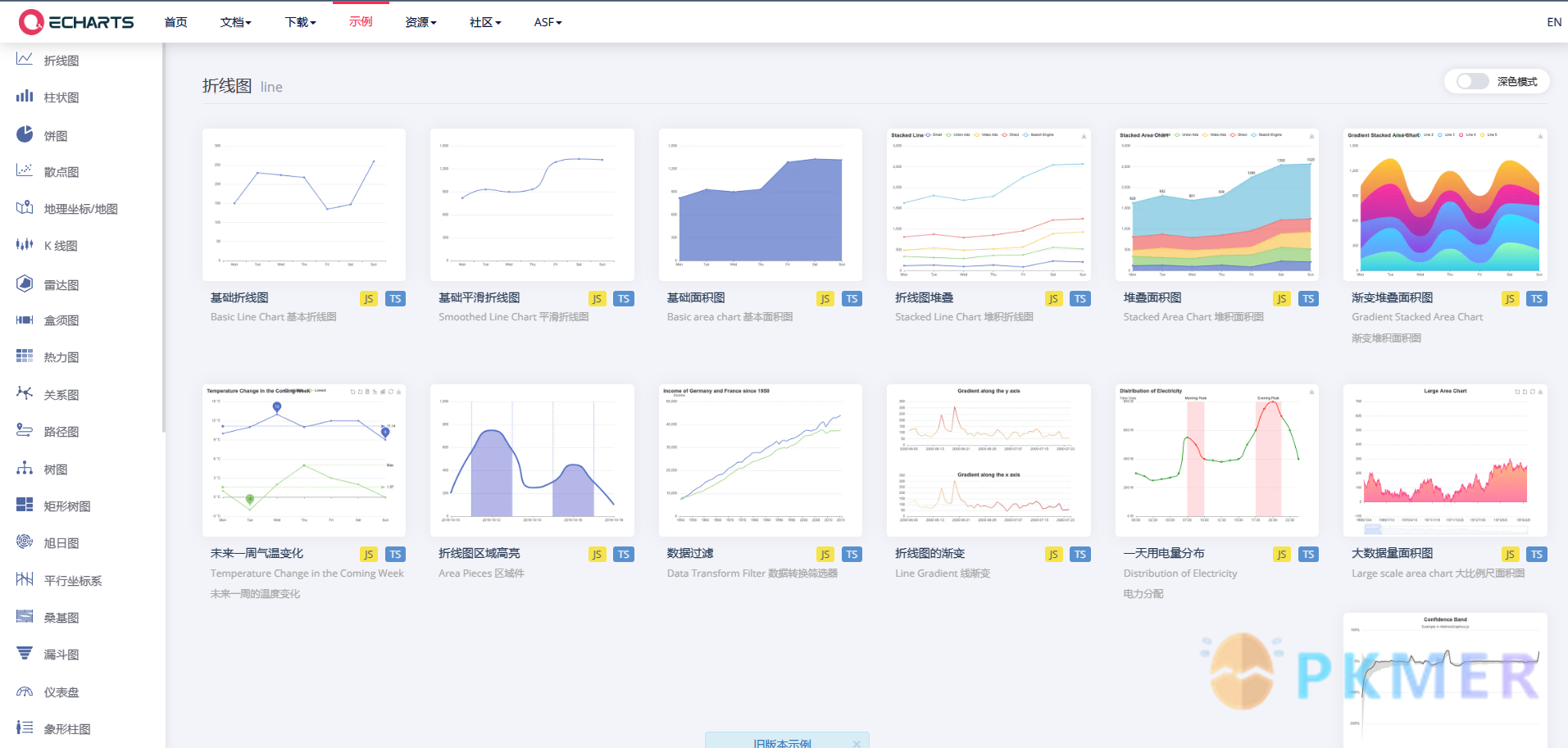This screenshot has width=1568, height=748.
Task: Click the pictorial bar 象形柱图 icon
Action: (25, 728)
